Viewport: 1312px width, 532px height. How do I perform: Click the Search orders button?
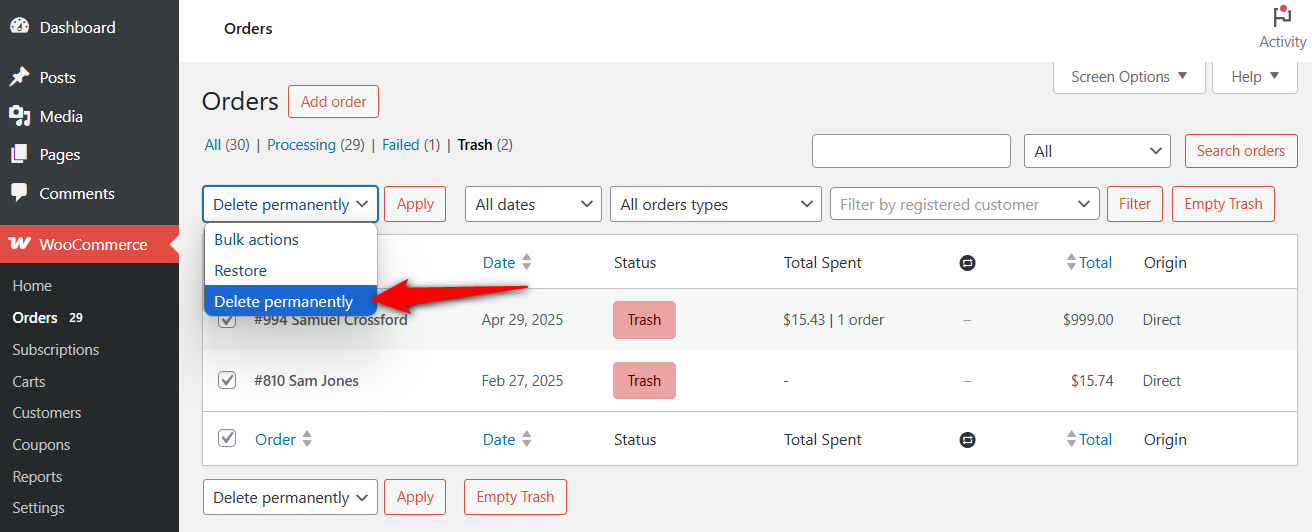[x=1241, y=151]
